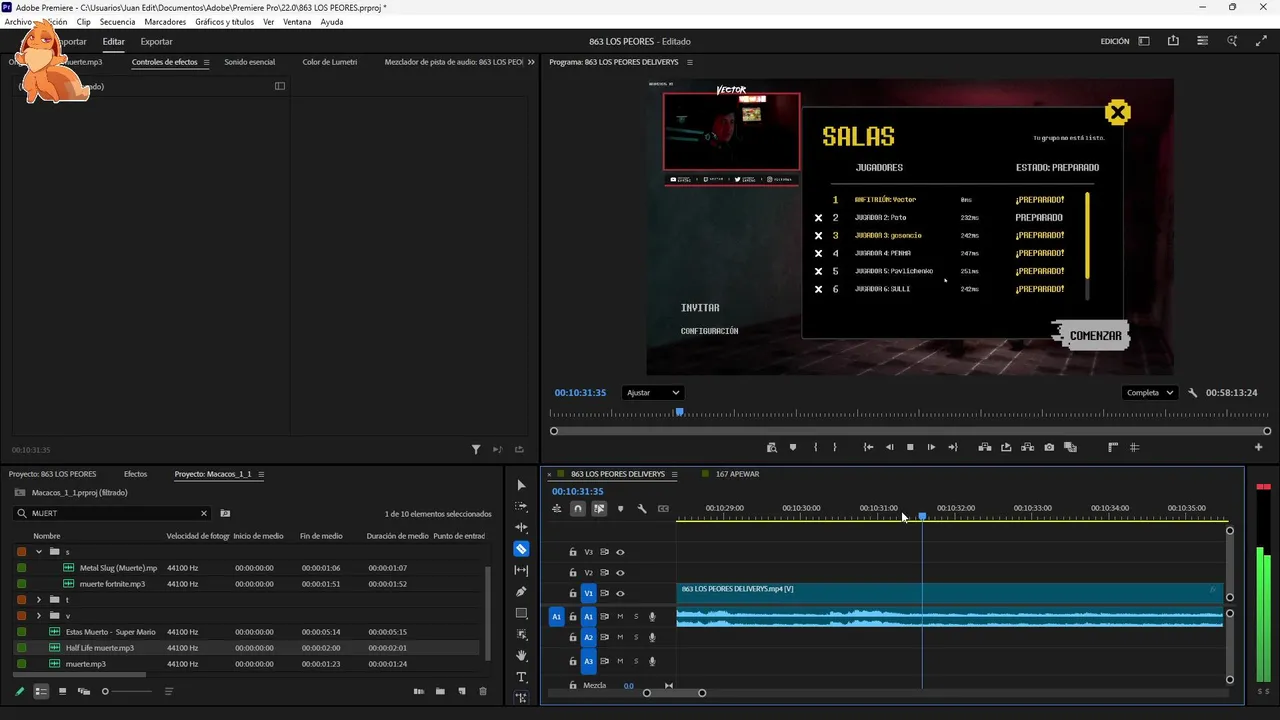Viewport: 1280px width, 720px height.
Task: Select the Selection arrow tool
Action: [x=521, y=485]
